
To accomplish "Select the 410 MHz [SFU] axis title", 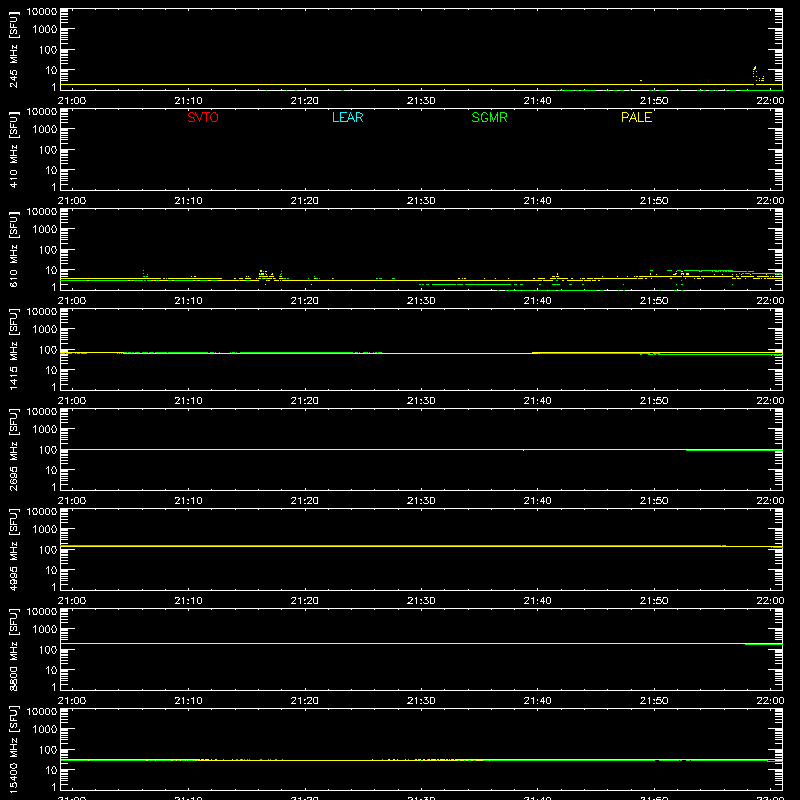I will click(13, 149).
